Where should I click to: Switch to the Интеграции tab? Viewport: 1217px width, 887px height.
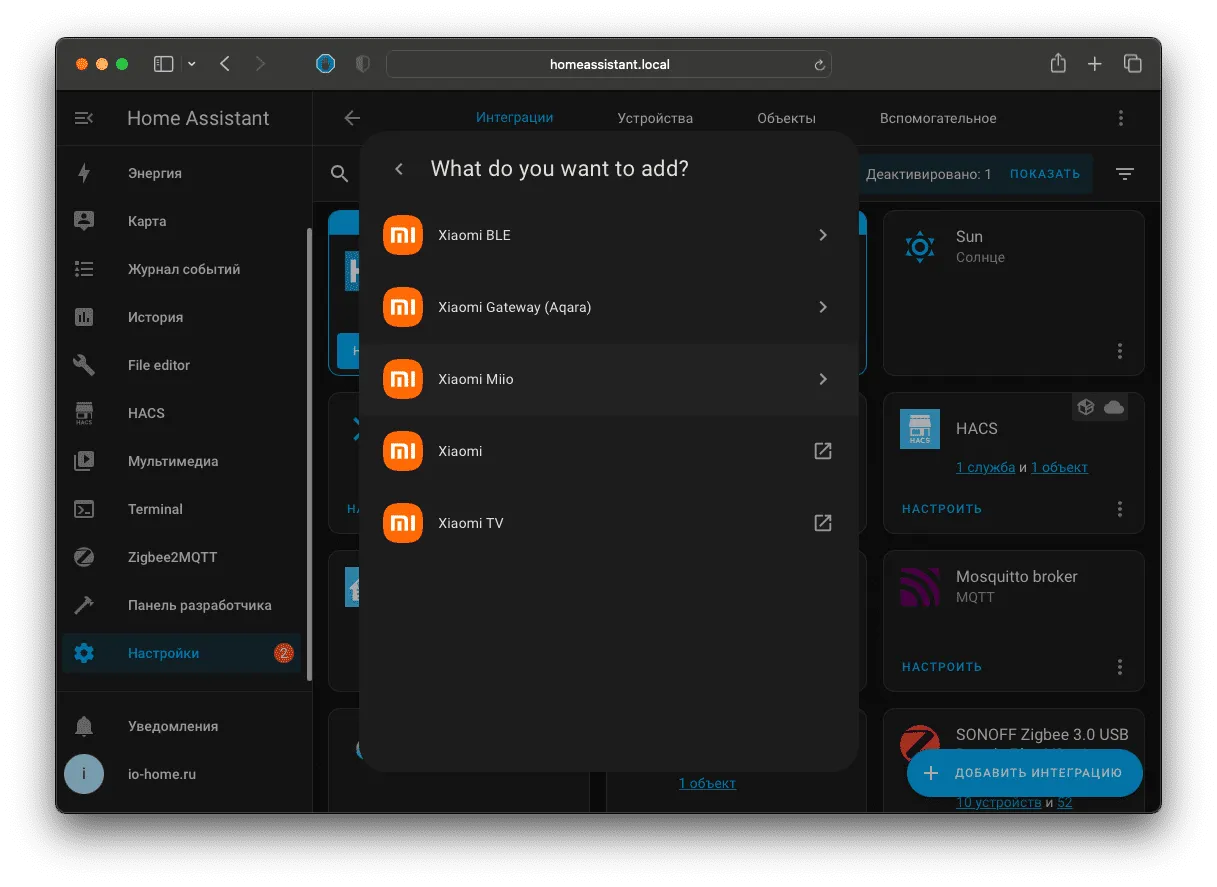tap(514, 117)
